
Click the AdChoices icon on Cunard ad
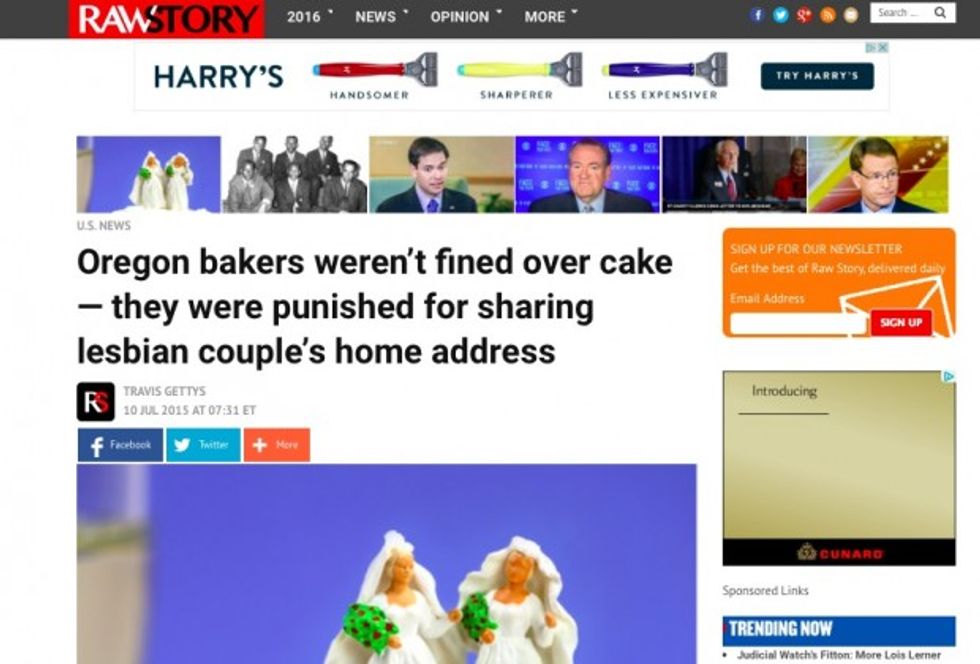tap(949, 376)
